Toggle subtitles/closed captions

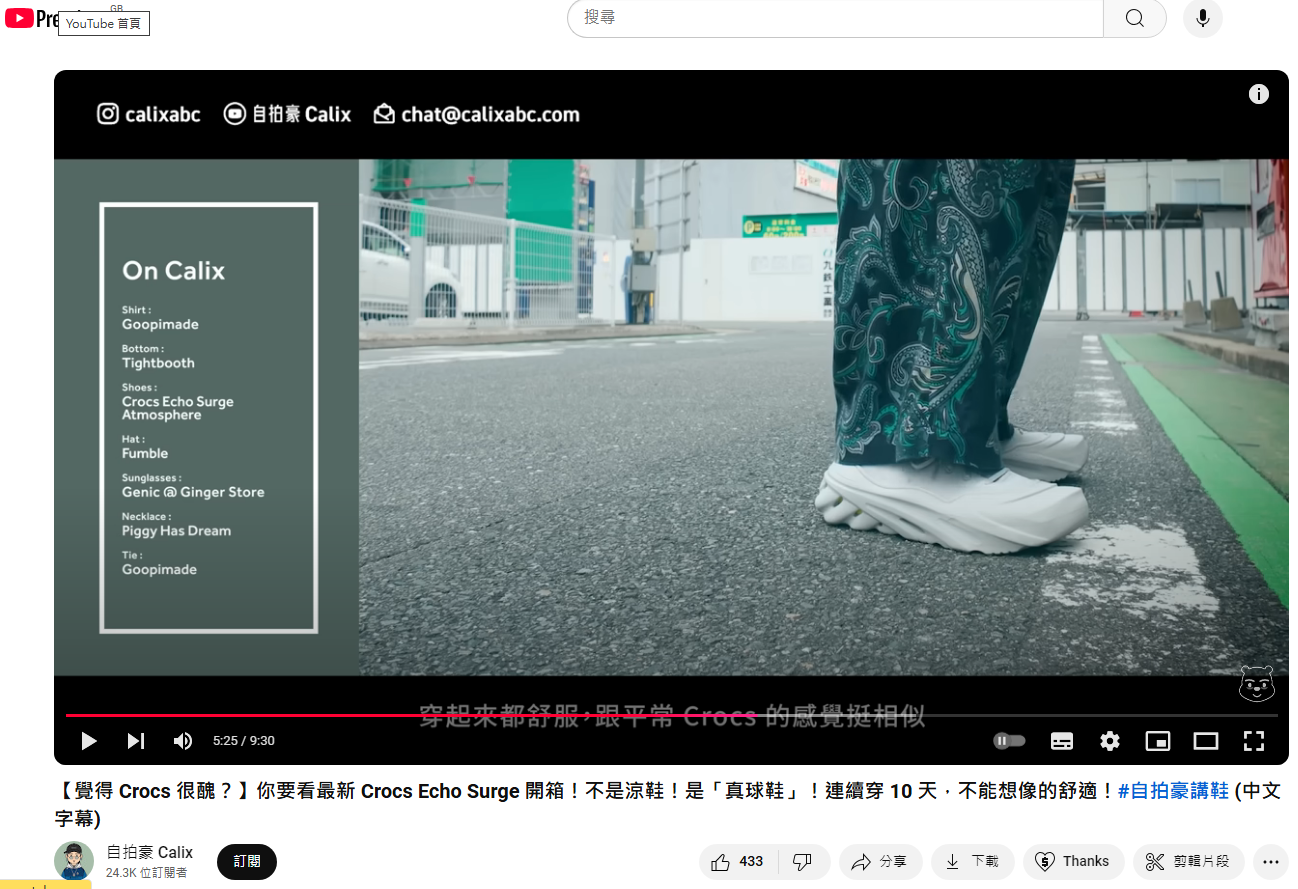[1062, 741]
